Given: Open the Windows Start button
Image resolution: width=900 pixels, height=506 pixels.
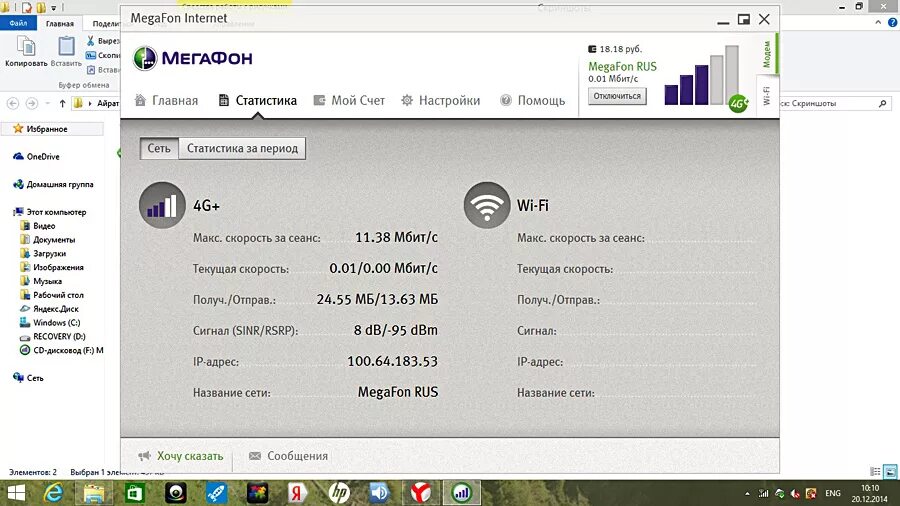Looking at the screenshot, I should [x=16, y=493].
